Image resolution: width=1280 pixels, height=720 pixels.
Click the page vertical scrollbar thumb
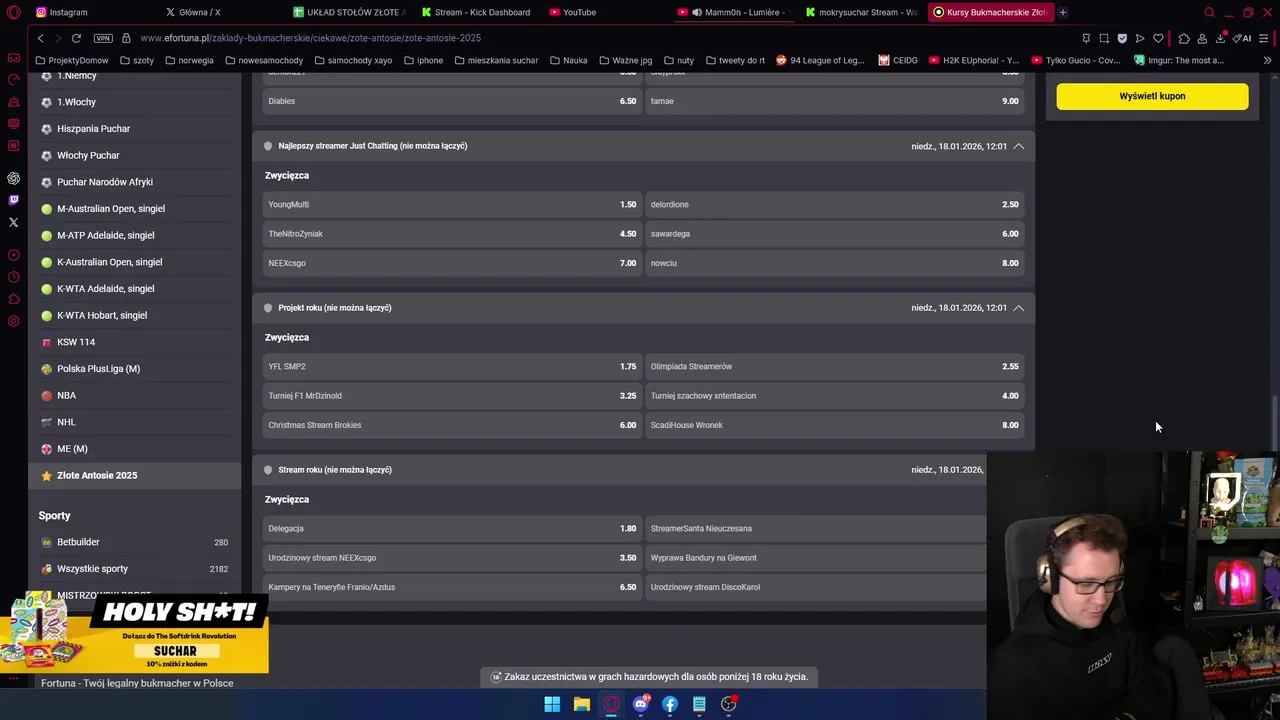pyautogui.click(x=1275, y=424)
